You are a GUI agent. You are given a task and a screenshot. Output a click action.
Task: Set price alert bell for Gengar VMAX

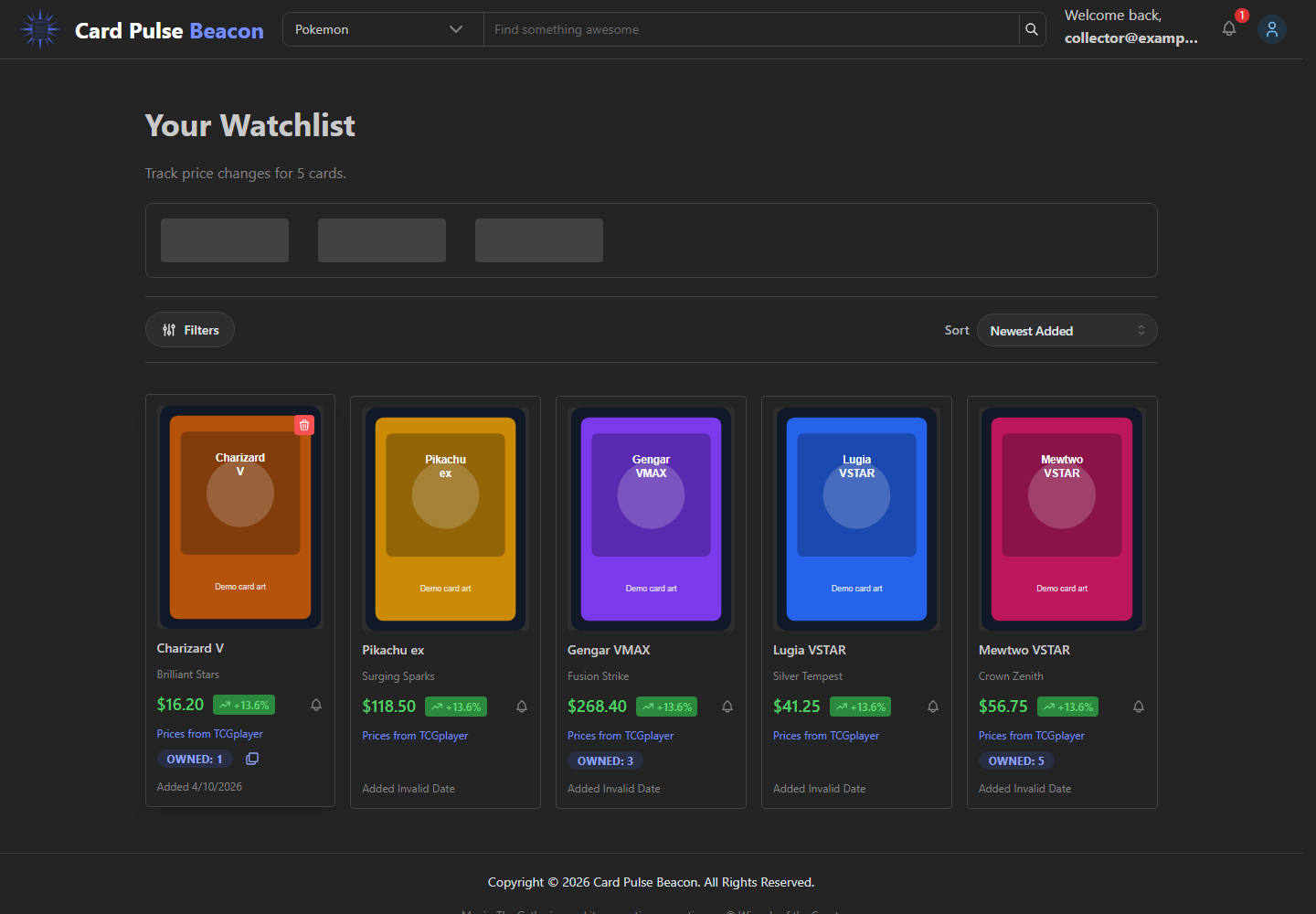tap(727, 707)
